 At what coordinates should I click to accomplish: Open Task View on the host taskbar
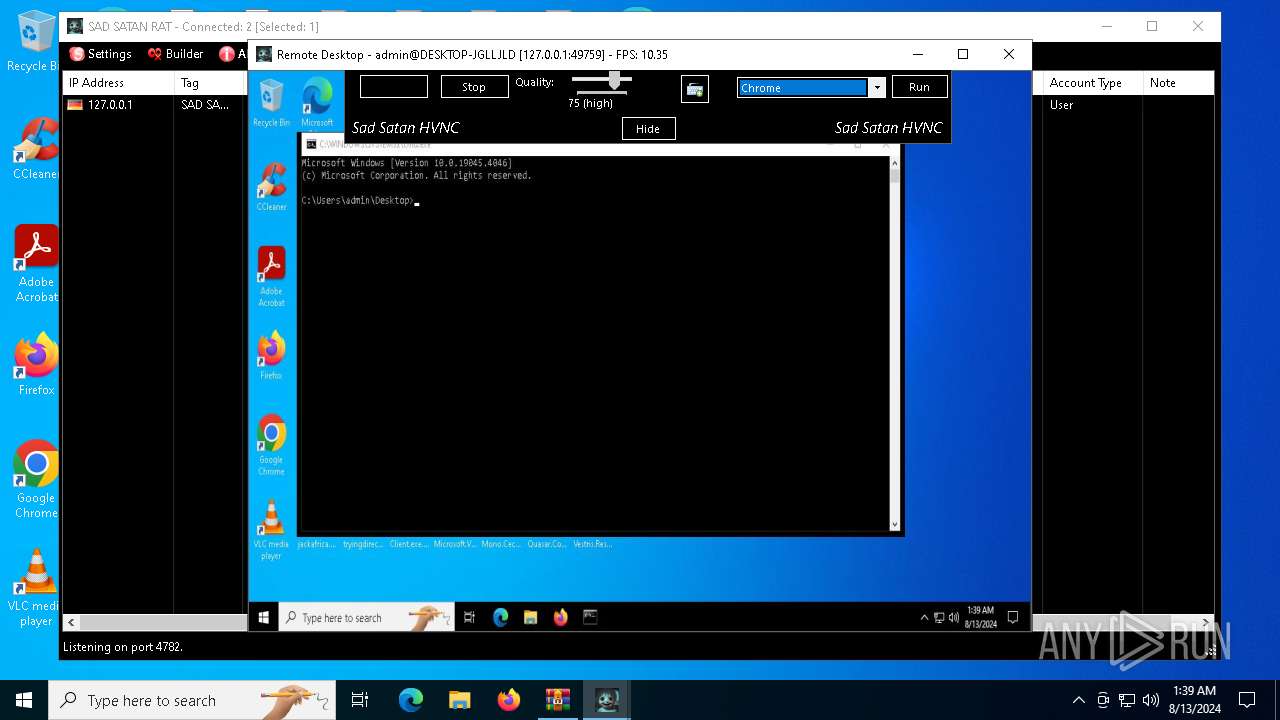360,700
